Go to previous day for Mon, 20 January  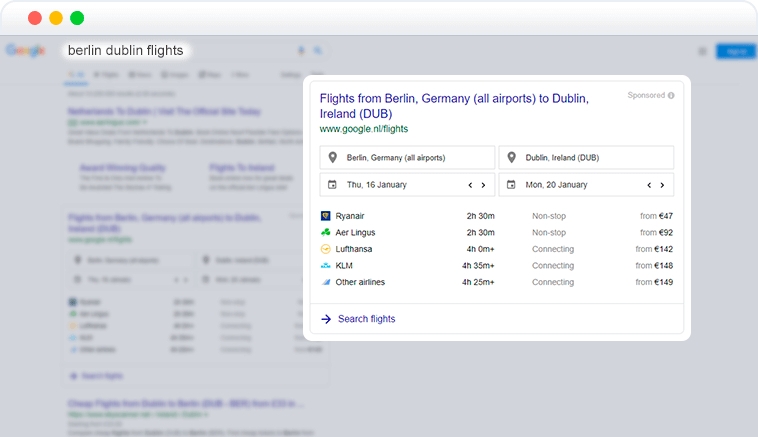pos(649,185)
